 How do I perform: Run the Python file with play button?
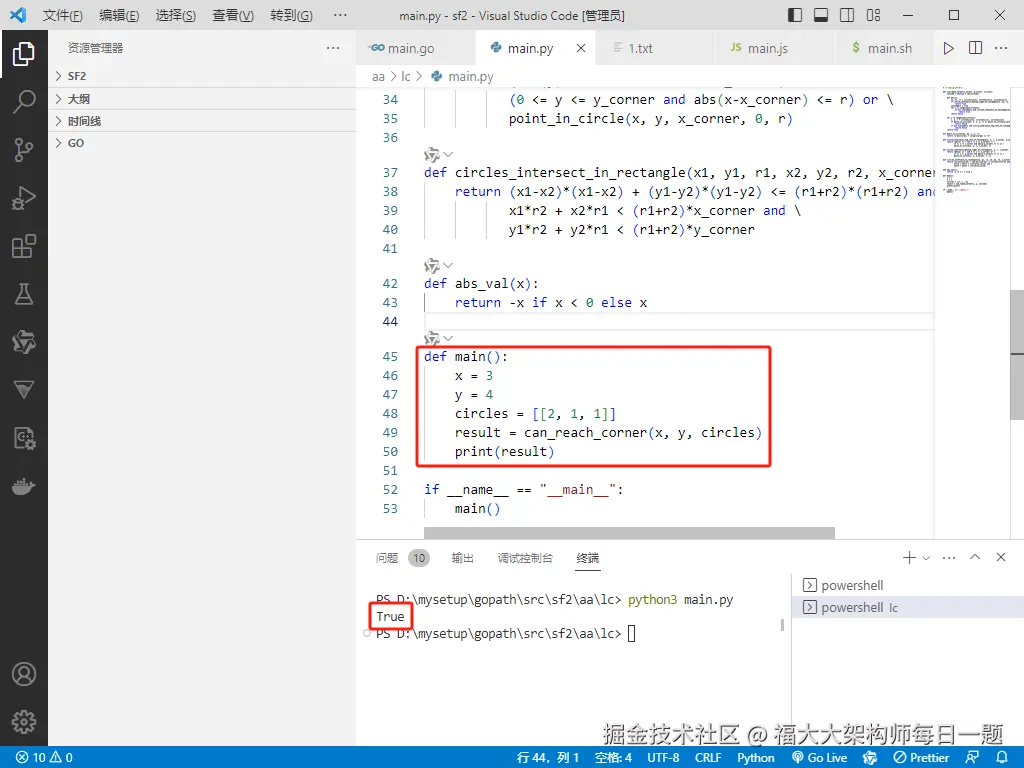click(x=948, y=48)
